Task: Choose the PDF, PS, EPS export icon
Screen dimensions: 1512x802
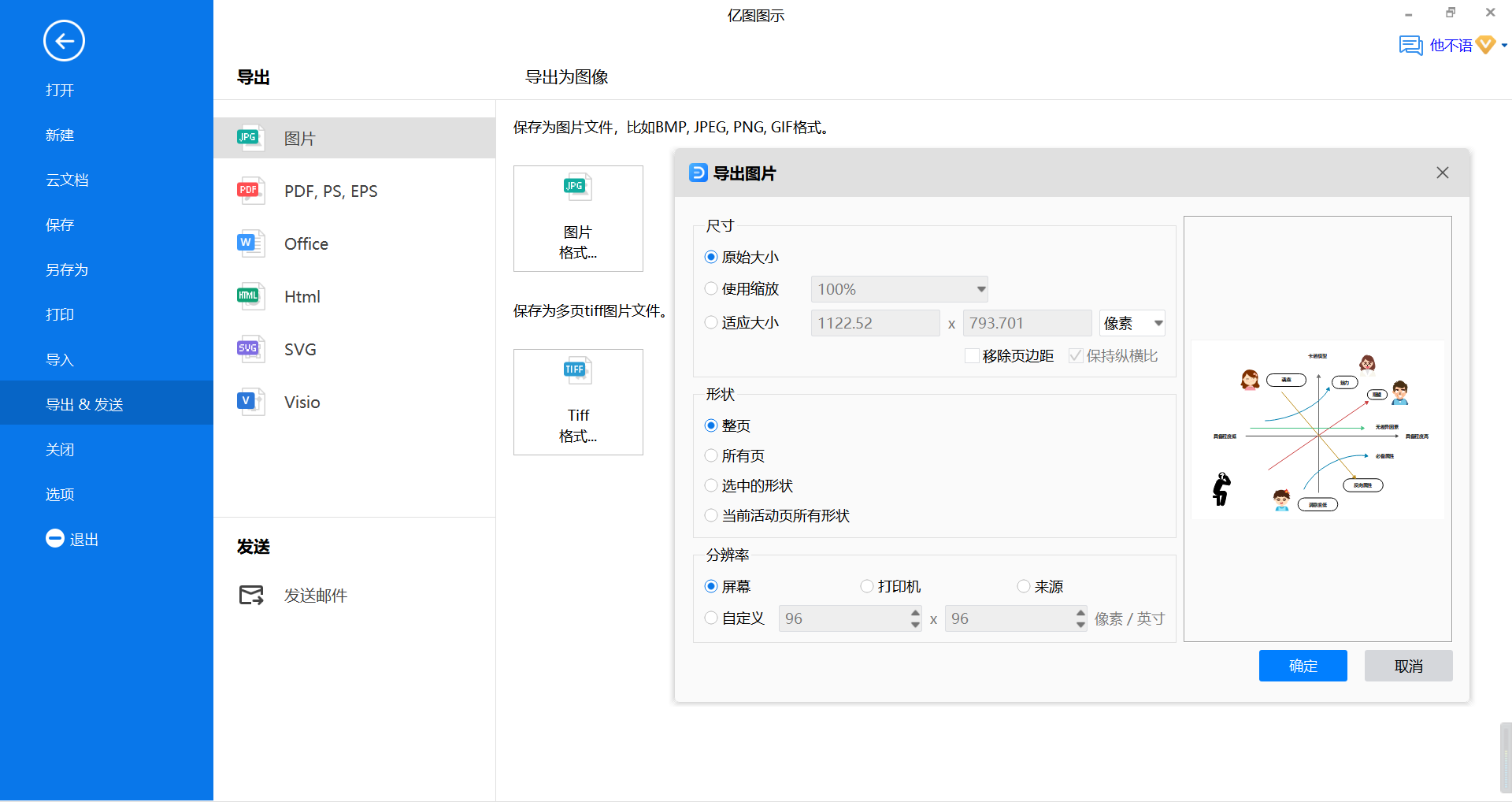Action: point(250,191)
